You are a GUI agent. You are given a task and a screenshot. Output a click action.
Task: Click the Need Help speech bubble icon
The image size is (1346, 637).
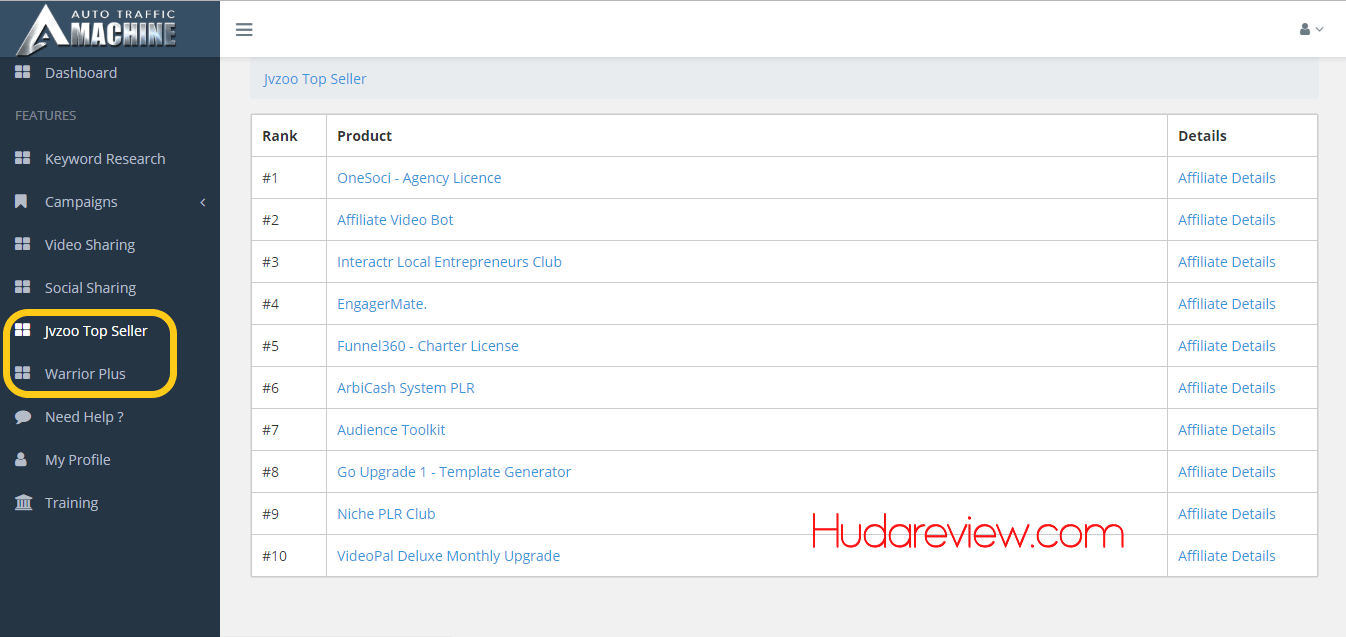(22, 417)
